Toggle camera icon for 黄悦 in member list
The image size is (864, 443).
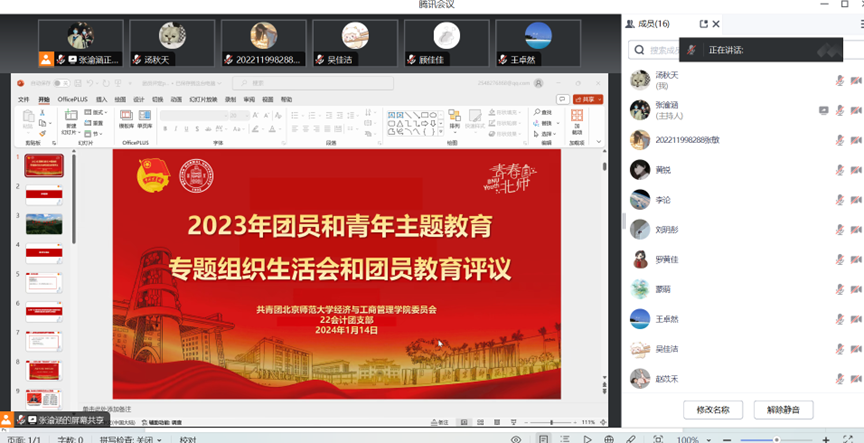click(855, 170)
